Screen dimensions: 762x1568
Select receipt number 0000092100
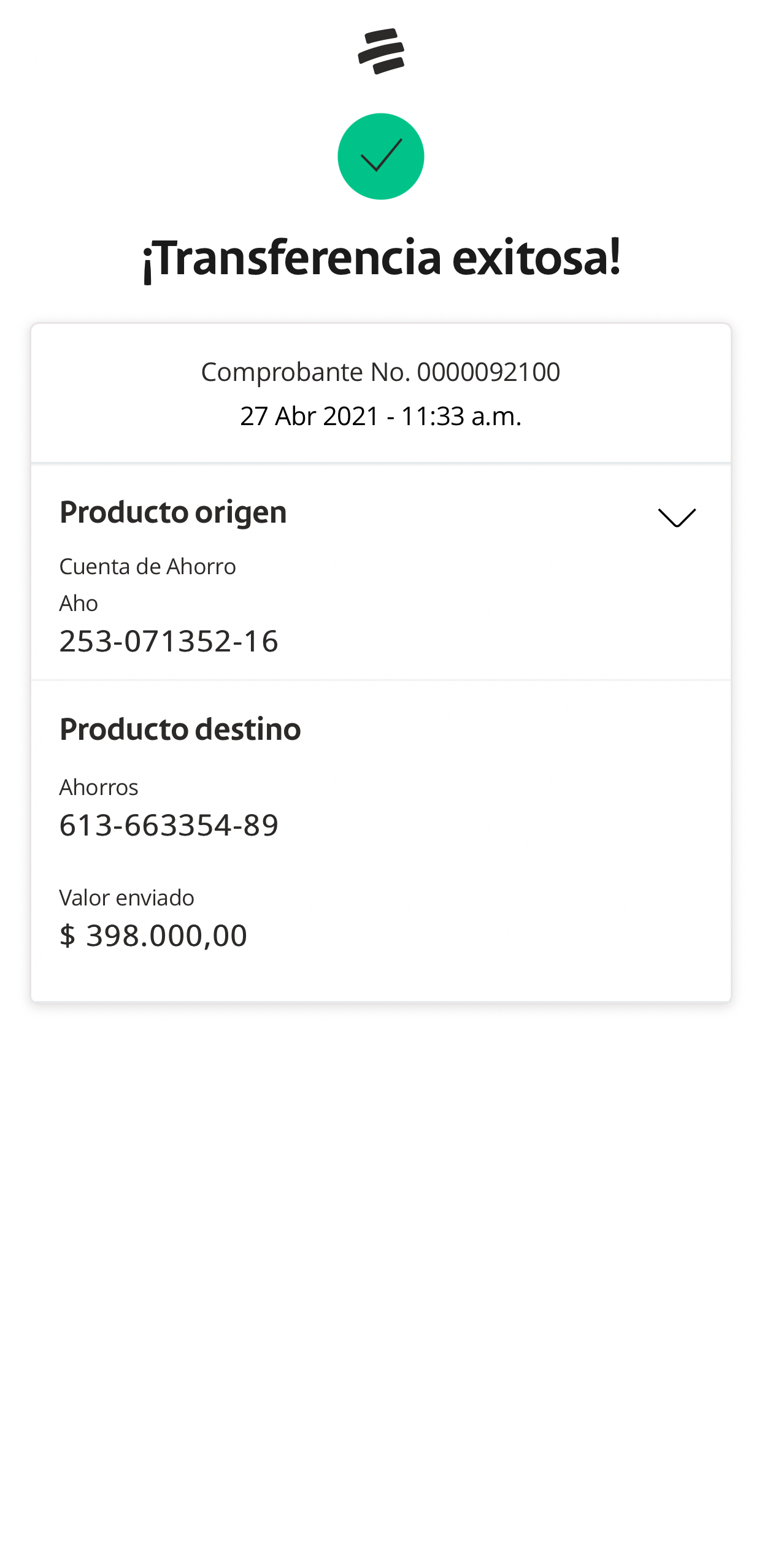pos(488,372)
